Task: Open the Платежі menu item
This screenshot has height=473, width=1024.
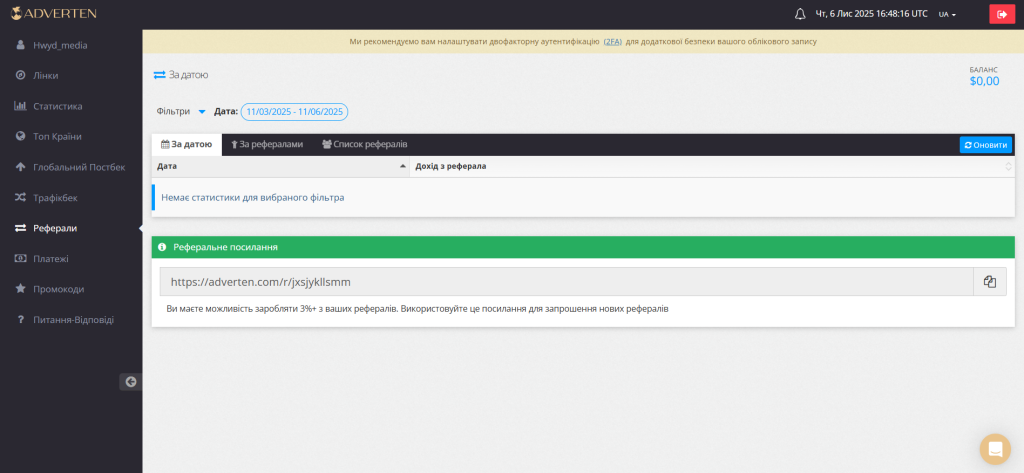Action: coord(51,259)
